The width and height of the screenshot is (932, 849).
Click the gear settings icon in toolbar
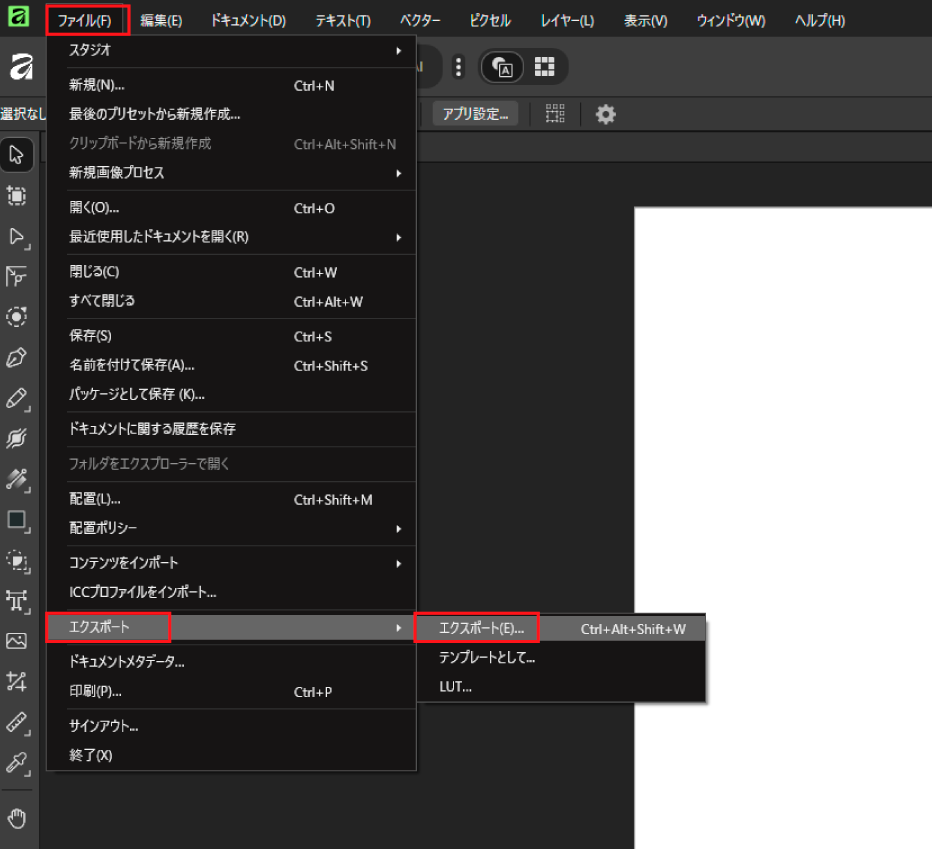click(605, 114)
